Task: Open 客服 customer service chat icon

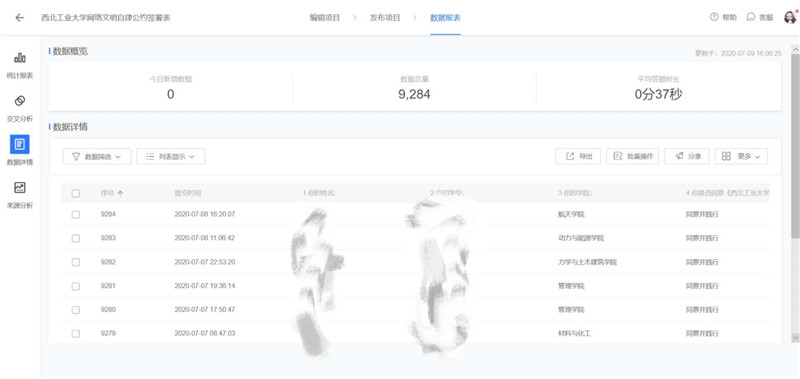Action: [x=751, y=17]
